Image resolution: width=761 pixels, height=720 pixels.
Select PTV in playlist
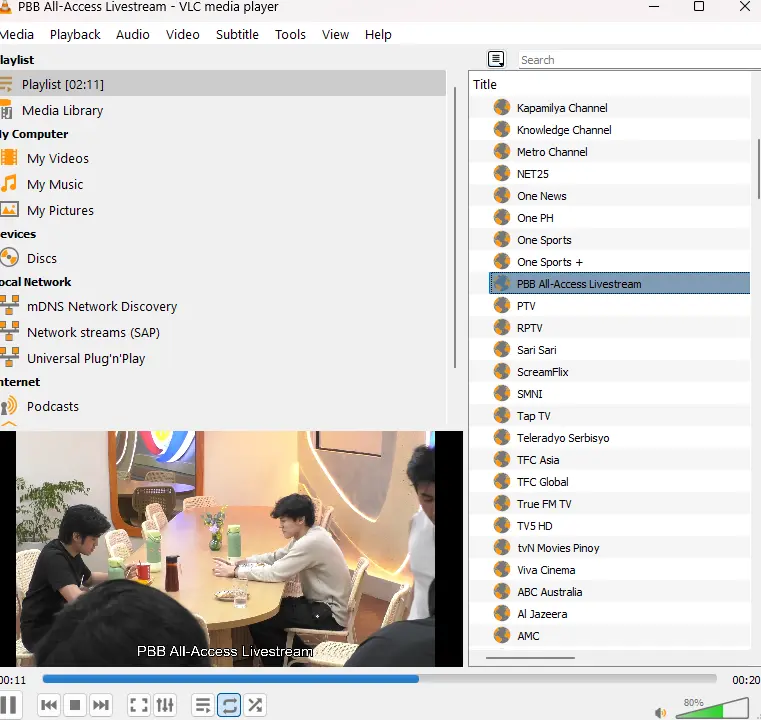(620, 306)
